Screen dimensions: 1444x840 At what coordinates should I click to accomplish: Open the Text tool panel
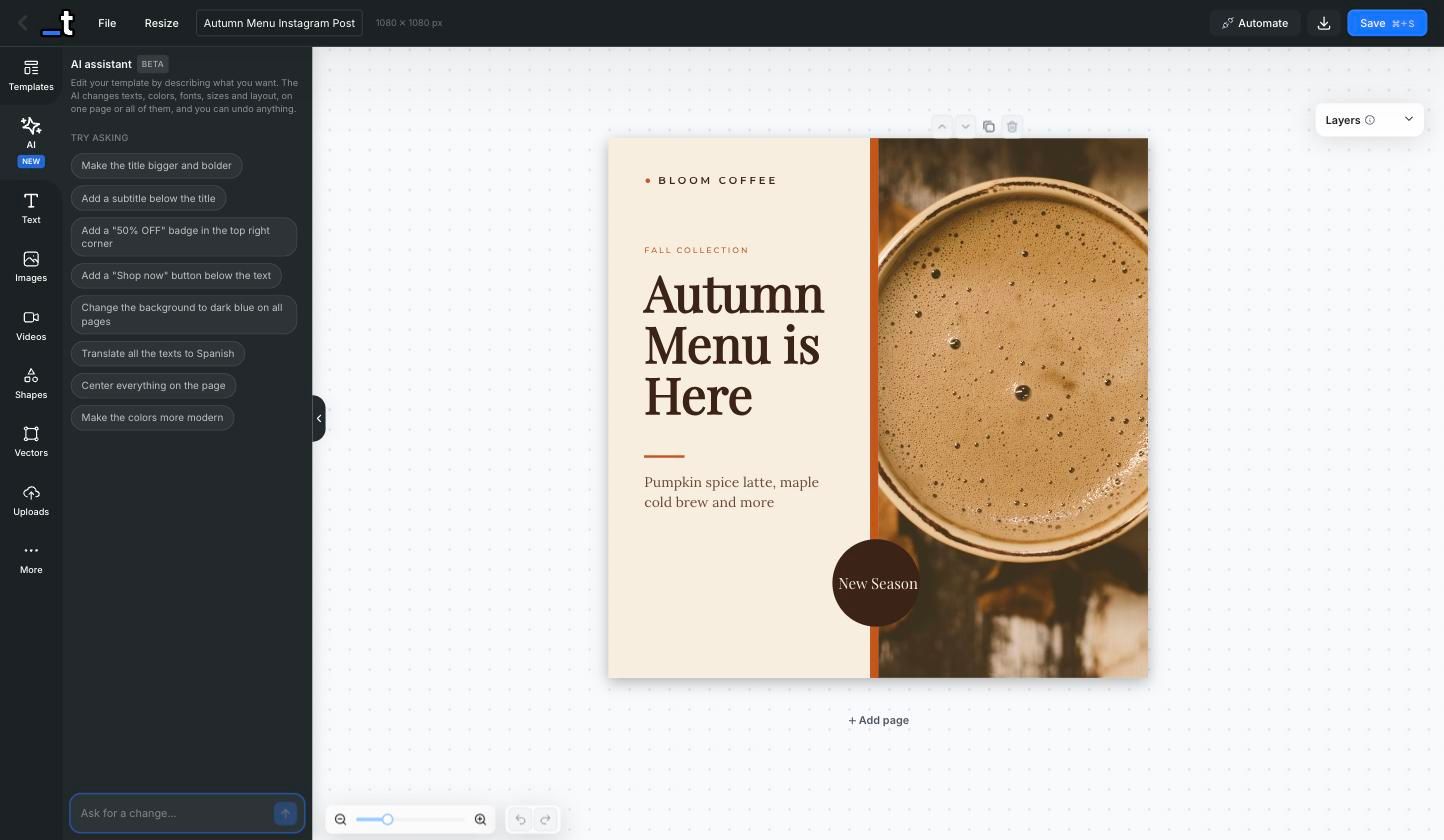(31, 208)
